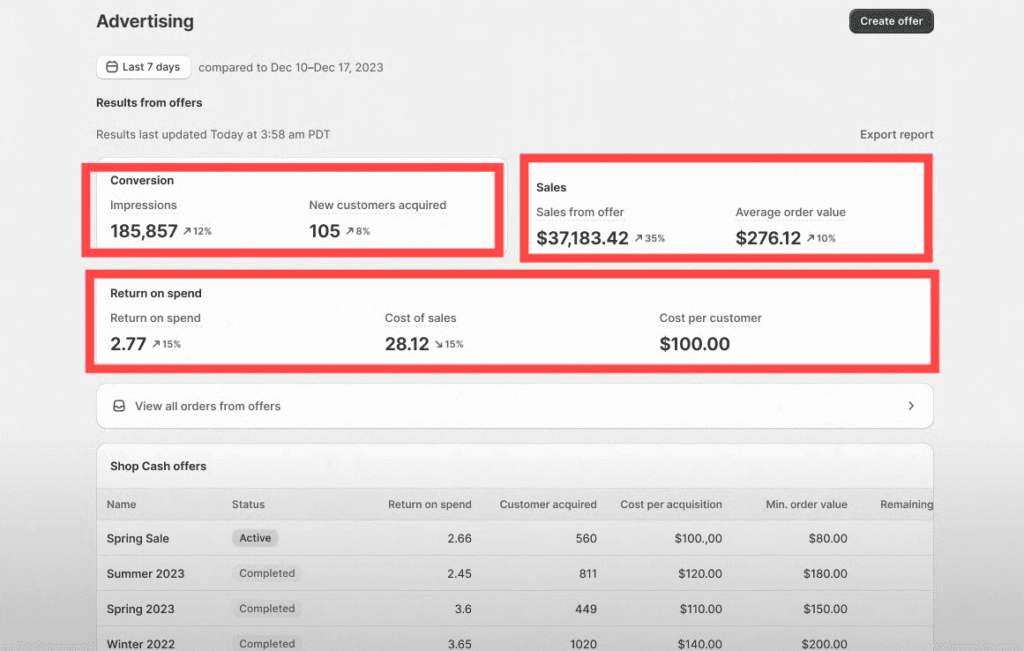Click the Average order value trend arrow
This screenshot has height=651, width=1024.
point(812,239)
